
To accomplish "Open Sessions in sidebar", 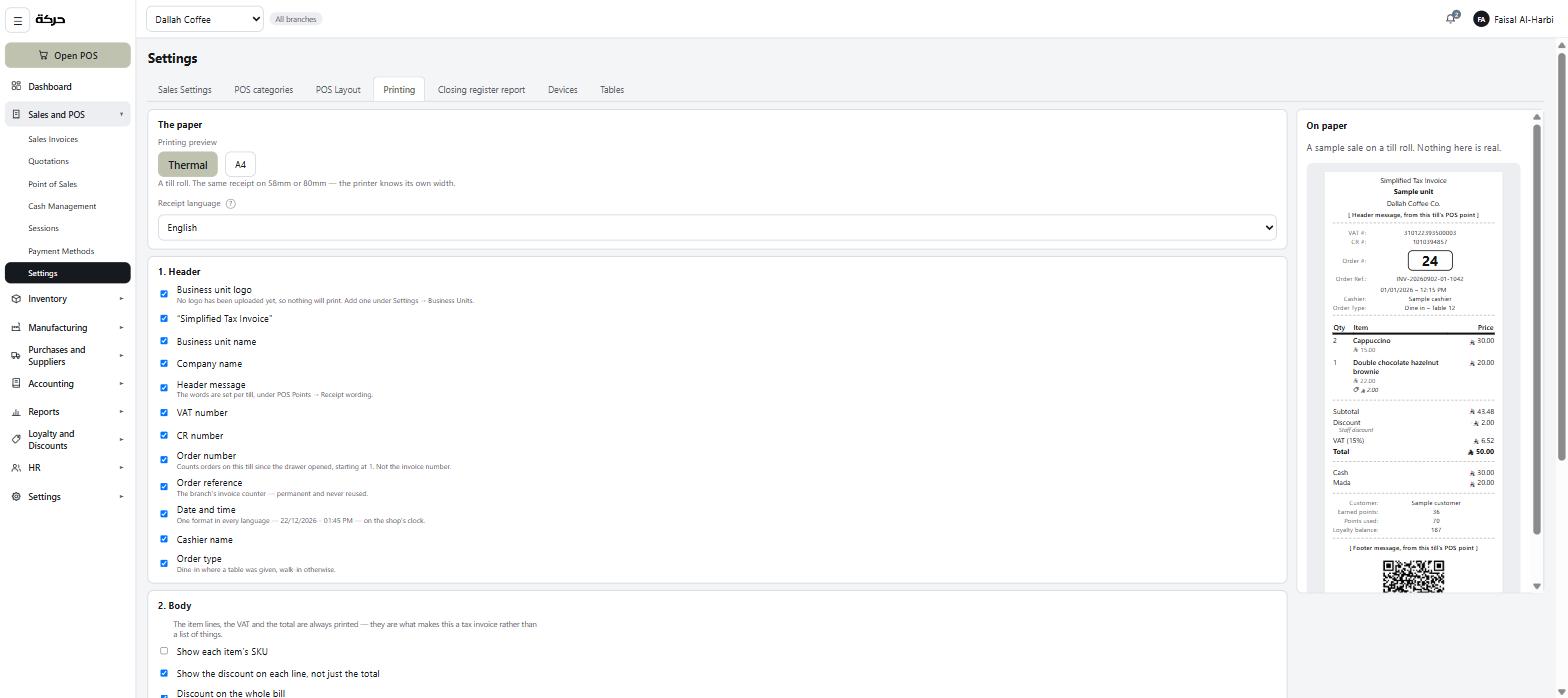I will pyautogui.click(x=44, y=228).
